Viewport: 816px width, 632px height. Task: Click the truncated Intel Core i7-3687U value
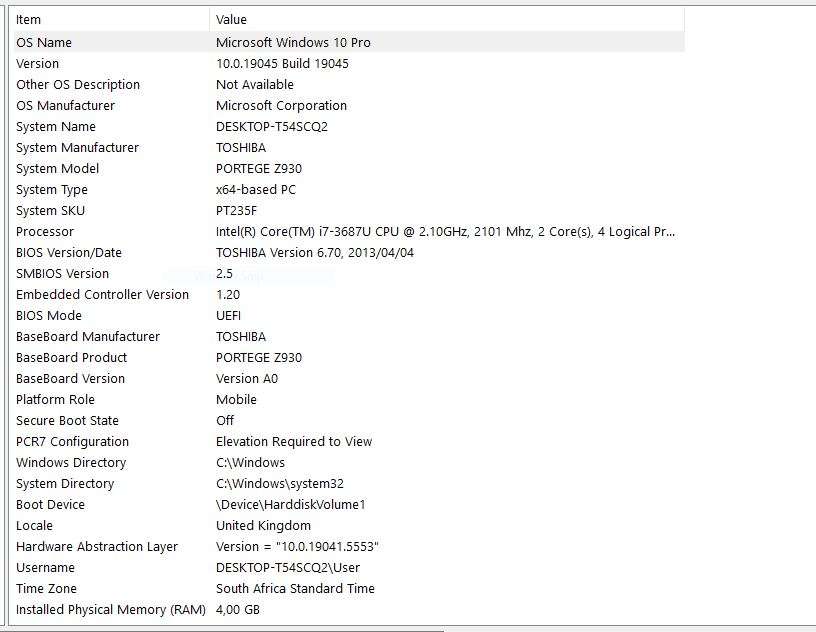(x=445, y=231)
